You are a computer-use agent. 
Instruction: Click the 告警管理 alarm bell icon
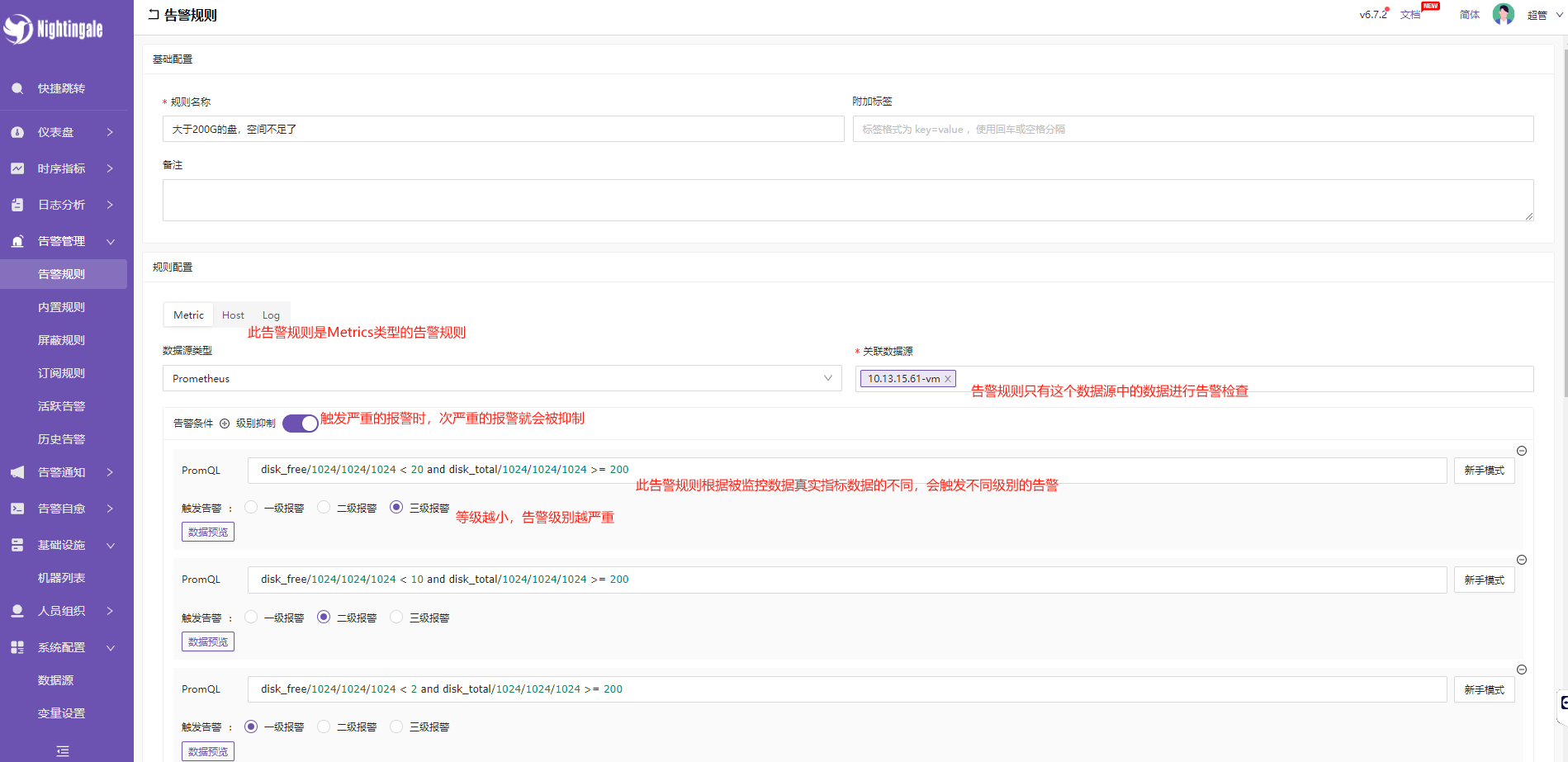(17, 241)
